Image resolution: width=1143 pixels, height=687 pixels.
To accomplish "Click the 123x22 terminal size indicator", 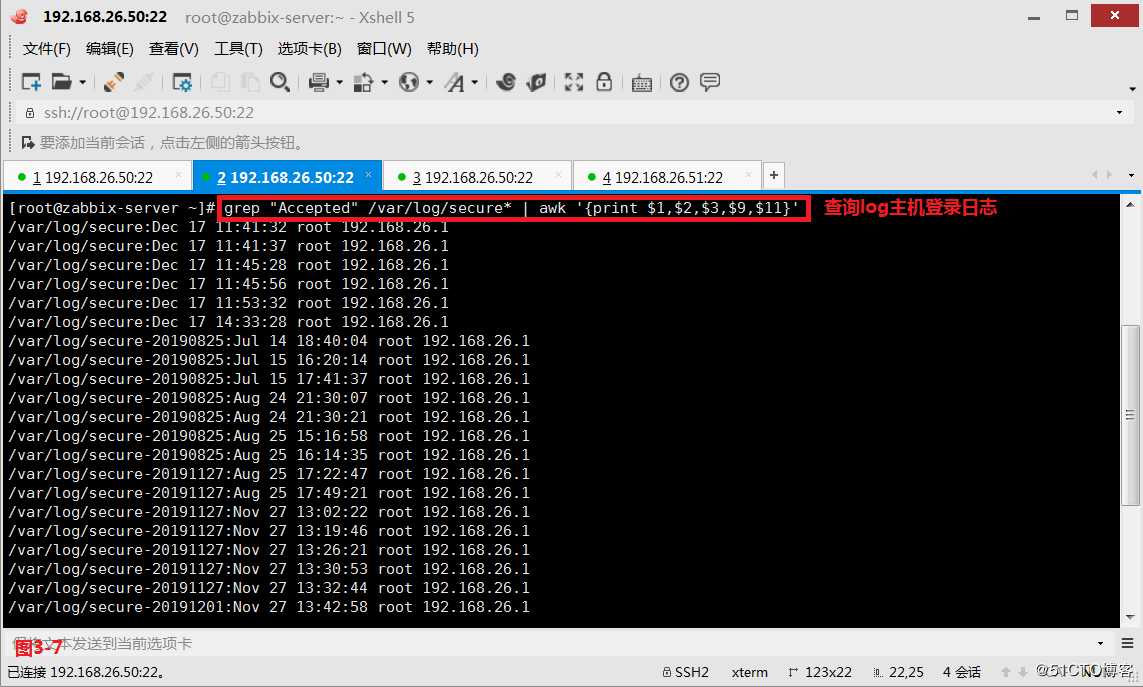I will [x=820, y=672].
